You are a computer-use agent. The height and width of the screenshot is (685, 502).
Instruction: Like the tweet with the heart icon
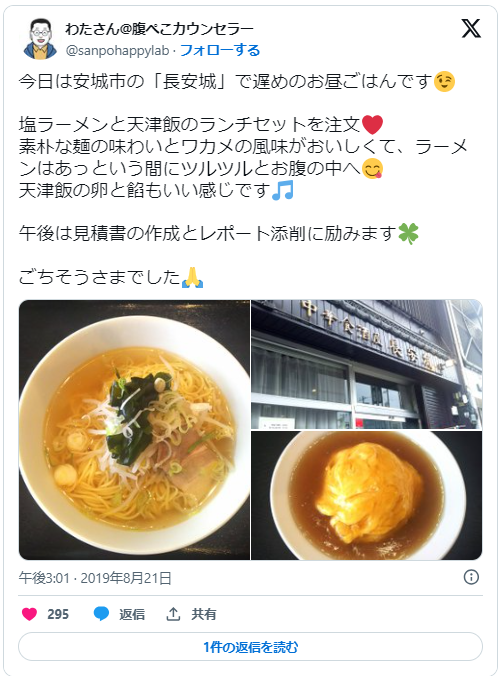29,614
